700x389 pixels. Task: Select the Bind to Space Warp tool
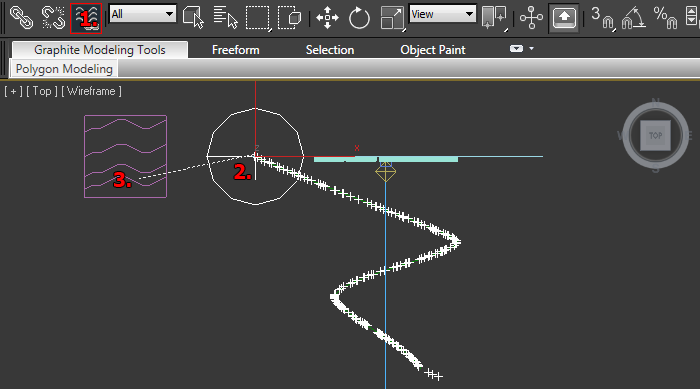point(86,18)
